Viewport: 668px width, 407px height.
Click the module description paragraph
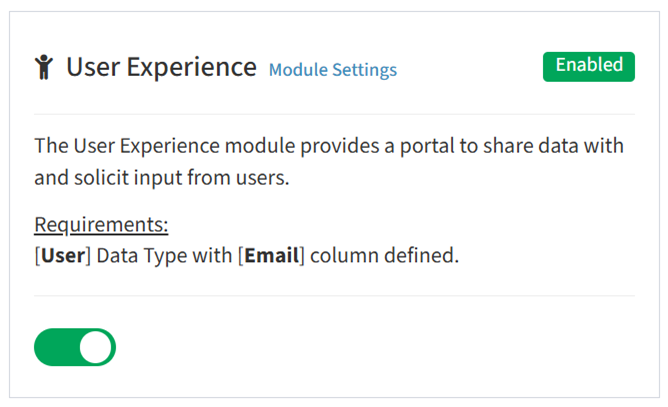(x=329, y=162)
